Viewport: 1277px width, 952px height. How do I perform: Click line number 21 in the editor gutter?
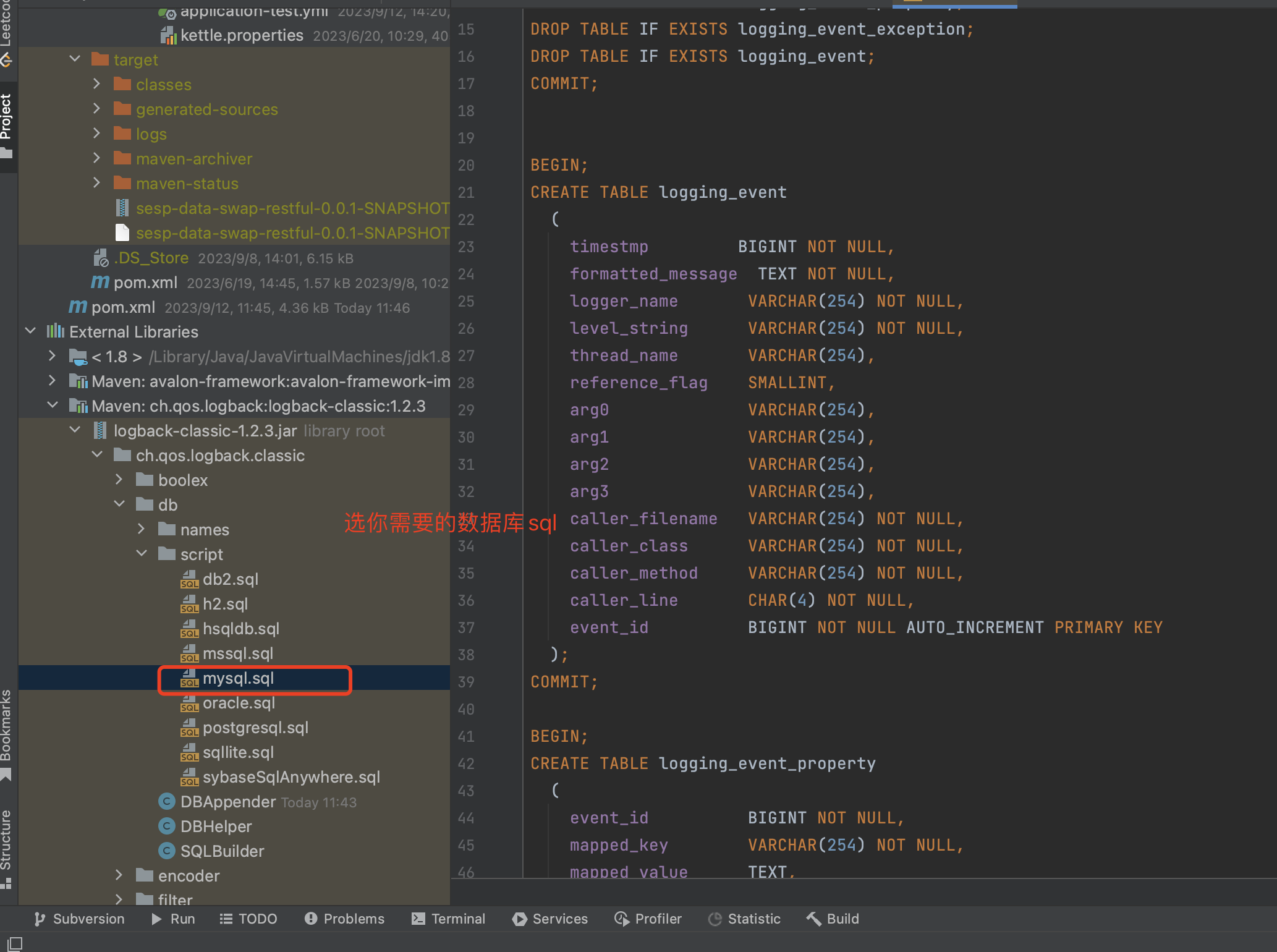click(466, 192)
